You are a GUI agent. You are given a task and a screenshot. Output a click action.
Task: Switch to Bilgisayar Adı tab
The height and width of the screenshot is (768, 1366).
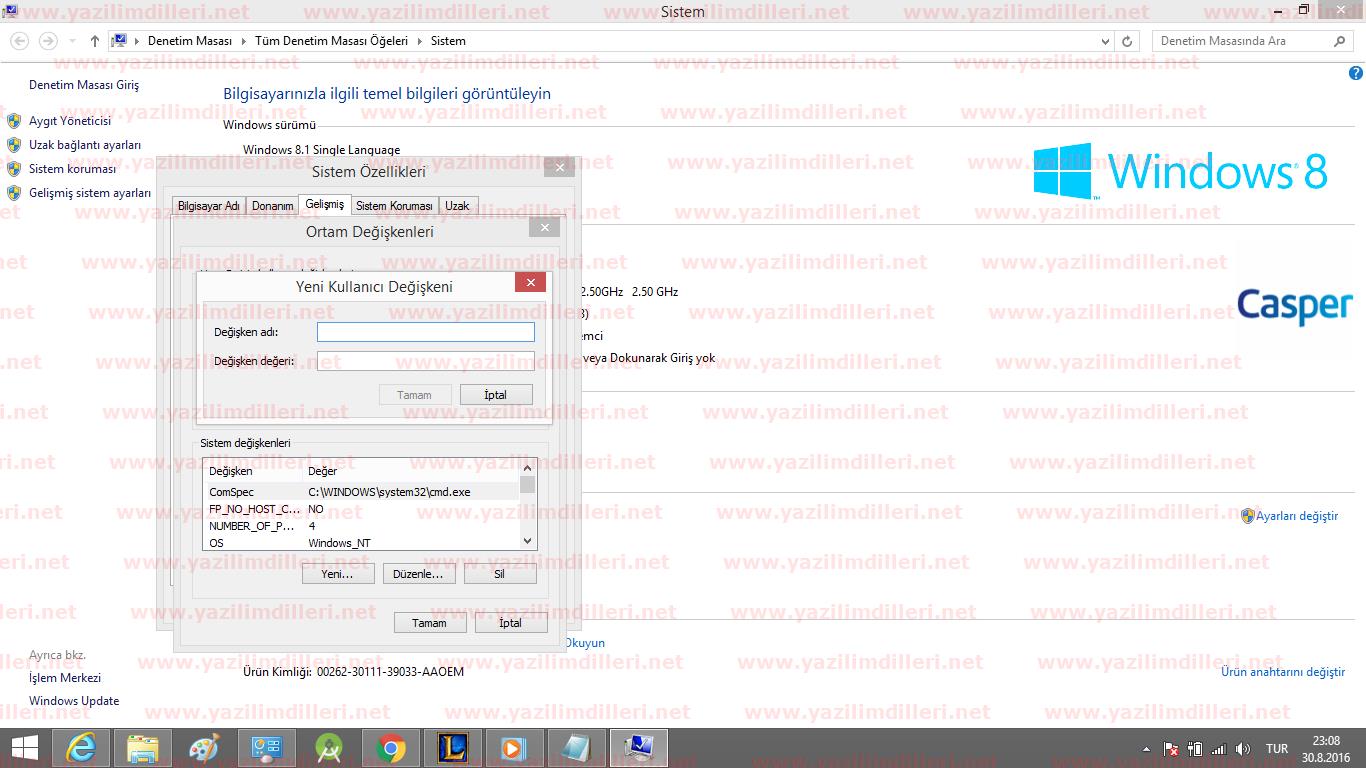(208, 206)
